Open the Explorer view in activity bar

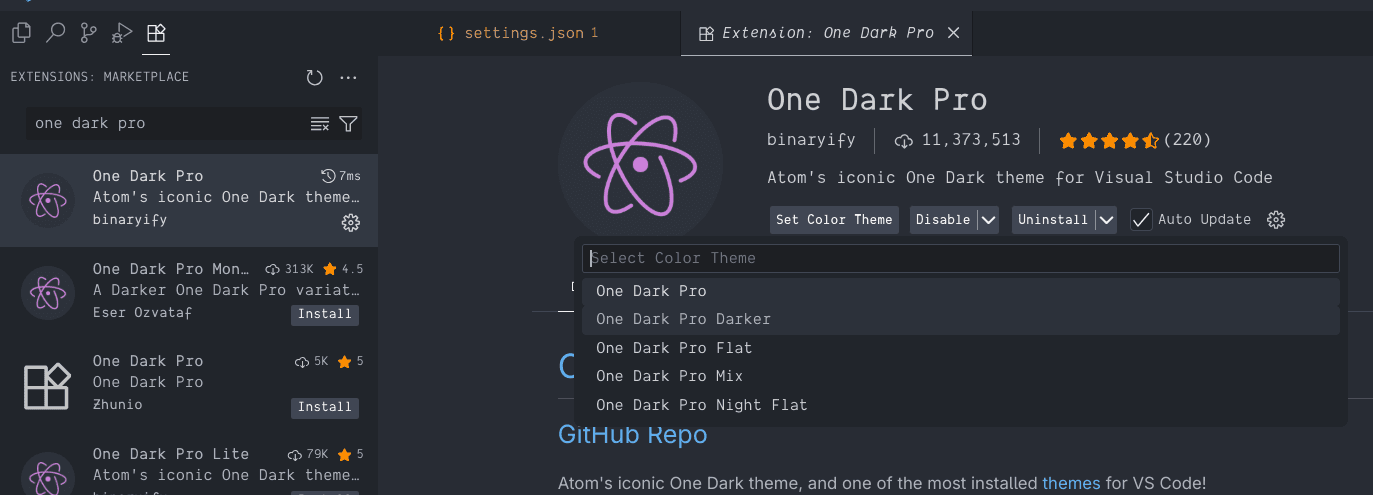click(21, 33)
